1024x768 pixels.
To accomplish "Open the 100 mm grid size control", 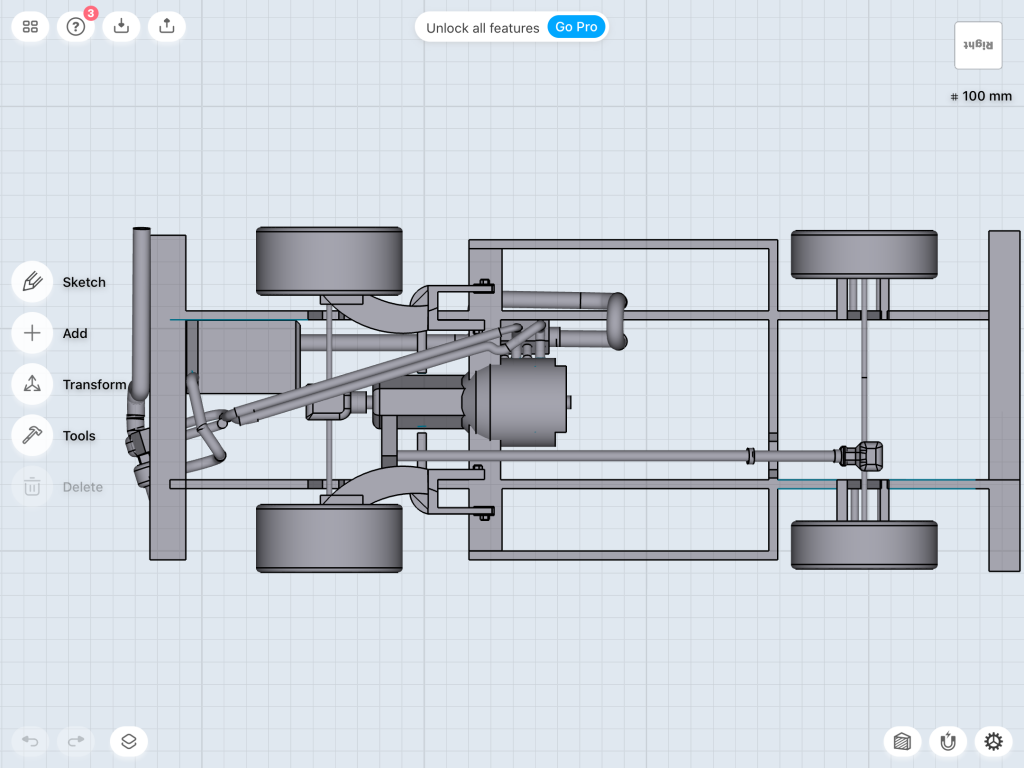I will tap(981, 97).
